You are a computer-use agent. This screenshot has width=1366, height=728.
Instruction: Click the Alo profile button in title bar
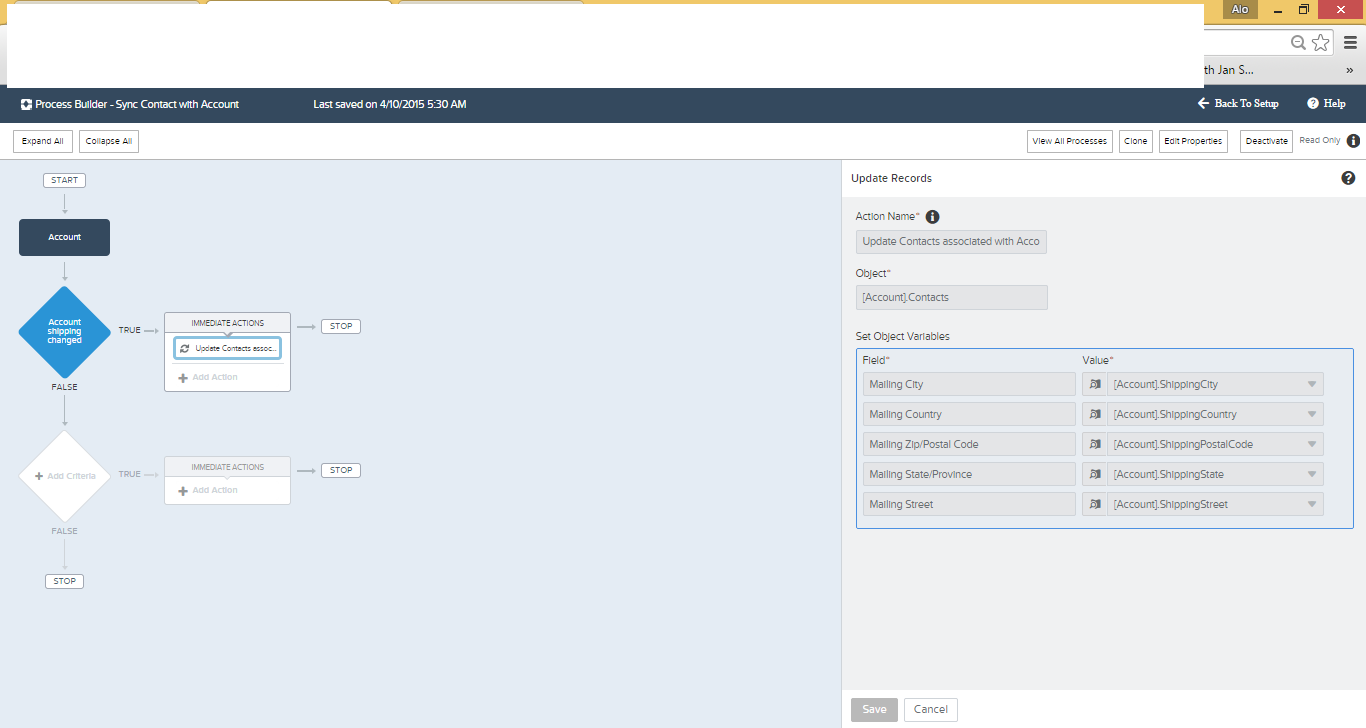(x=1240, y=9)
